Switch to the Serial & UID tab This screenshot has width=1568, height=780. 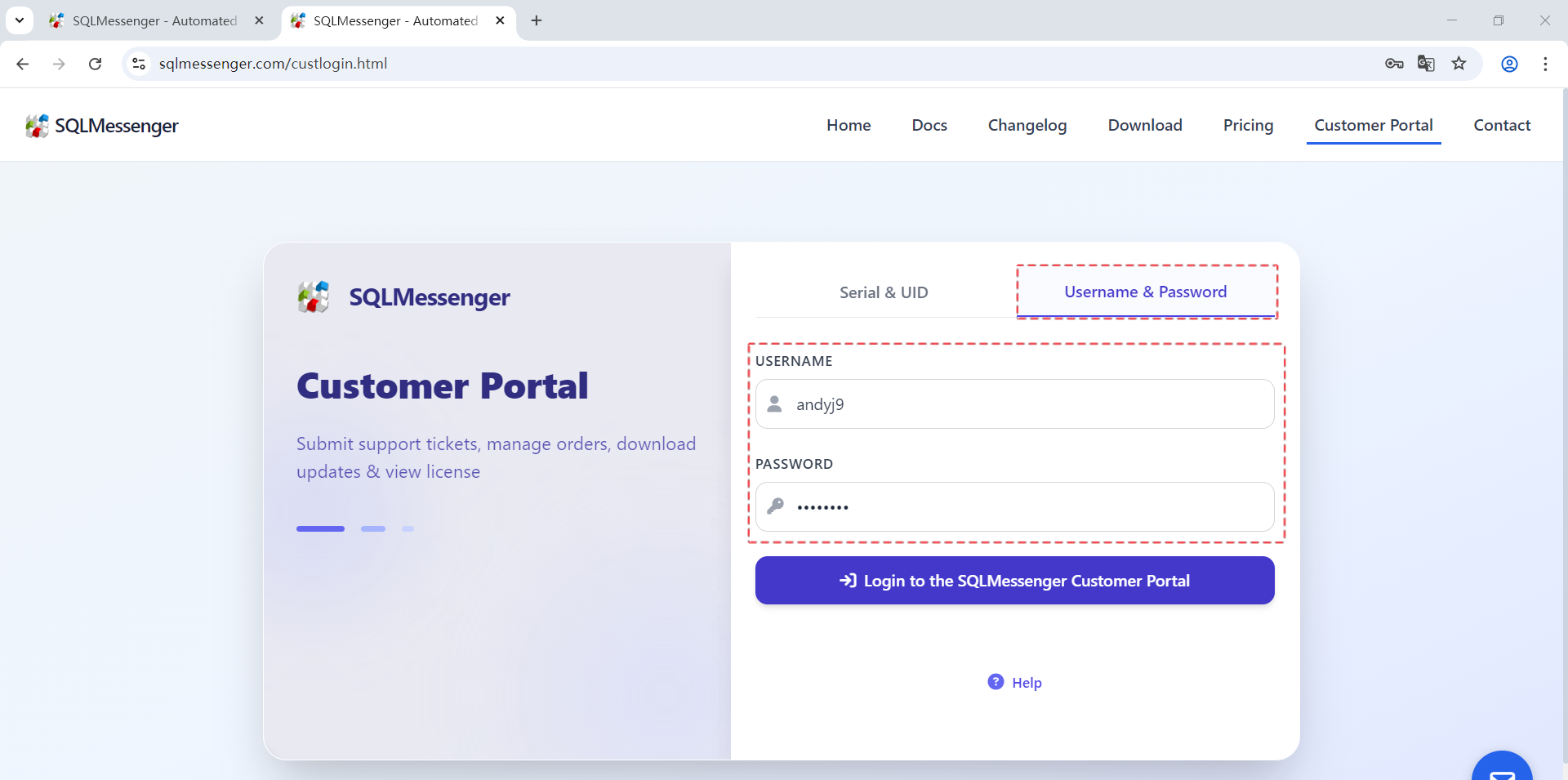884,292
